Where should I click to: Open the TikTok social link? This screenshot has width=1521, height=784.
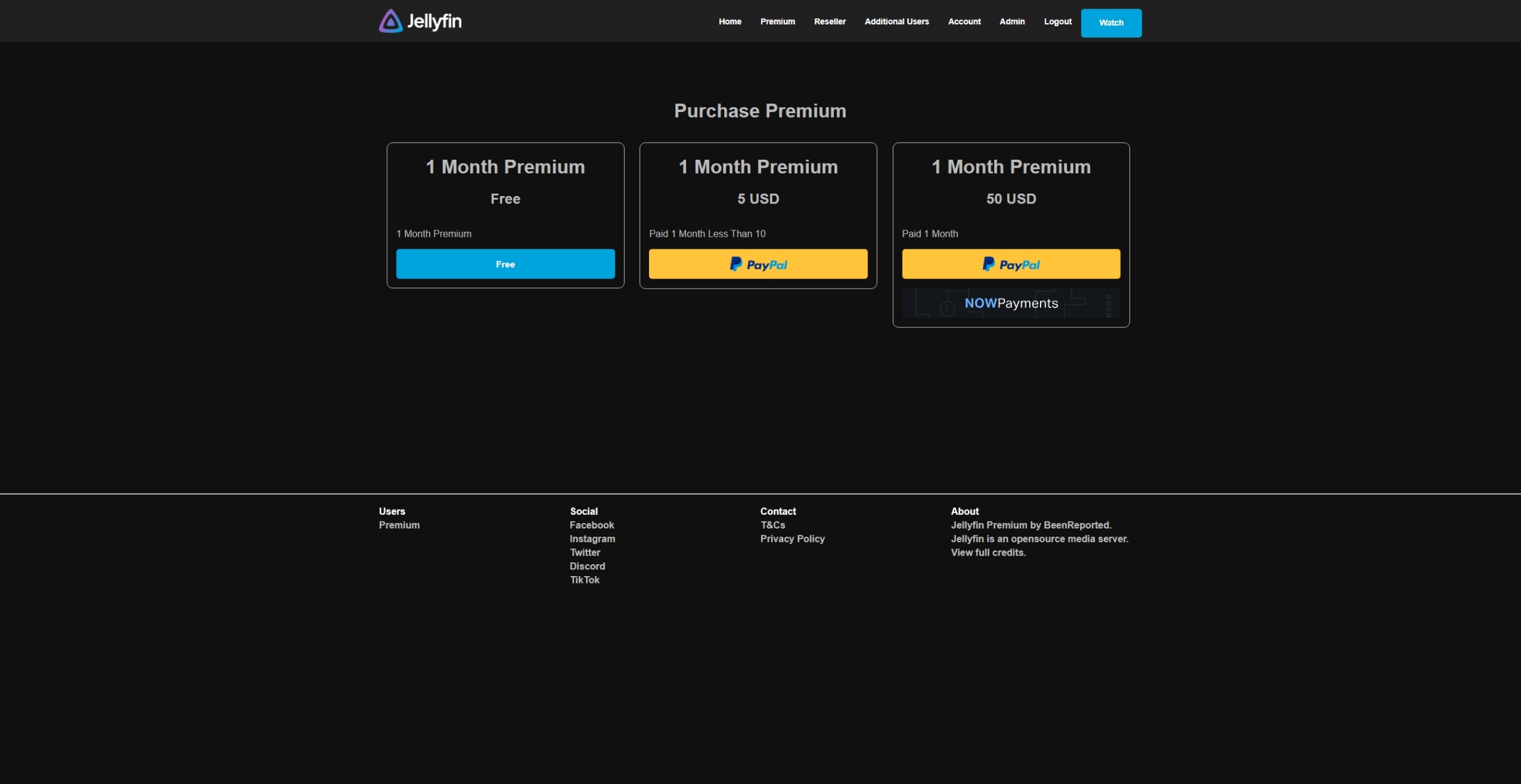pyautogui.click(x=584, y=580)
